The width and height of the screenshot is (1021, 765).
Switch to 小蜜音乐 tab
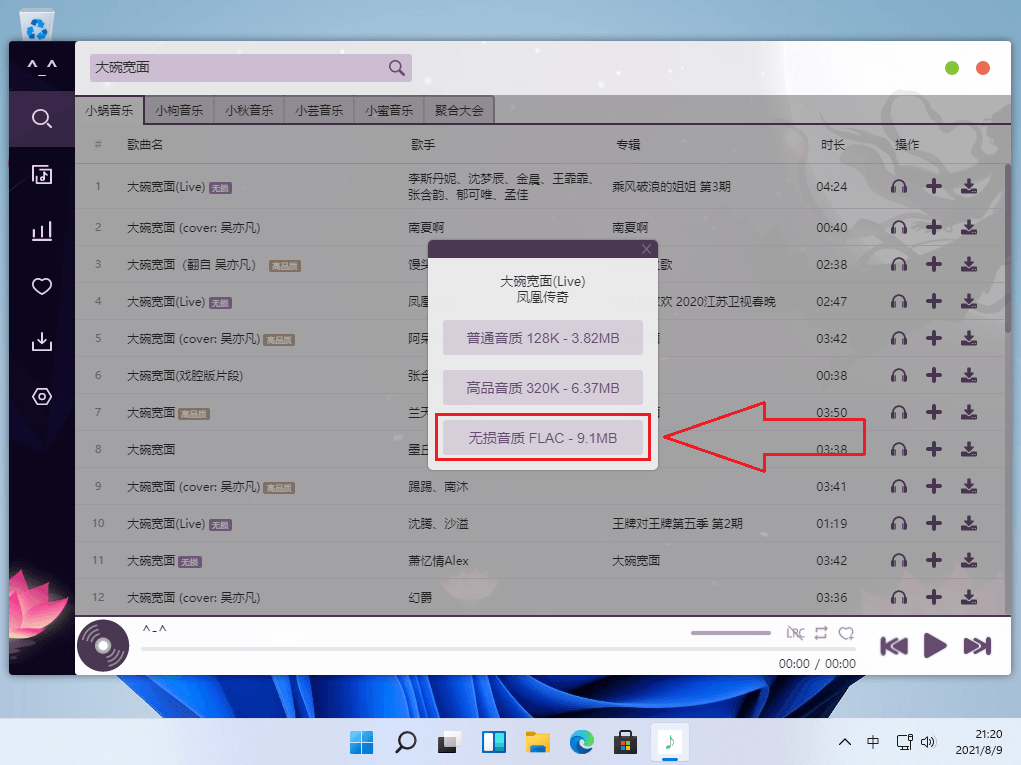tap(389, 110)
